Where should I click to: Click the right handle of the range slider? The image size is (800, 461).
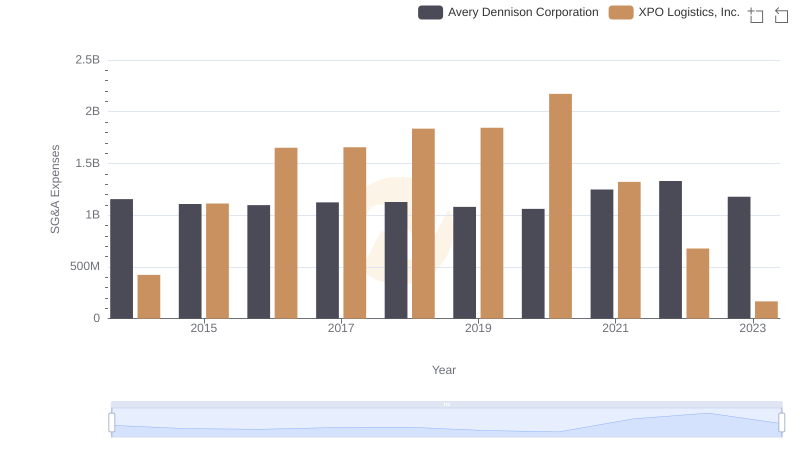click(781, 422)
